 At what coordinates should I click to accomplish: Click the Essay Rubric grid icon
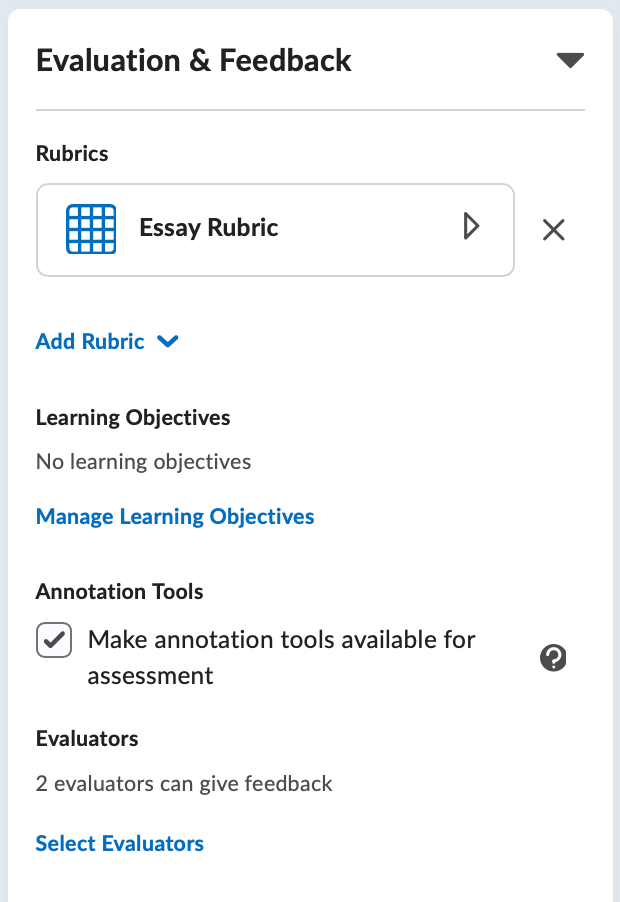tap(90, 228)
